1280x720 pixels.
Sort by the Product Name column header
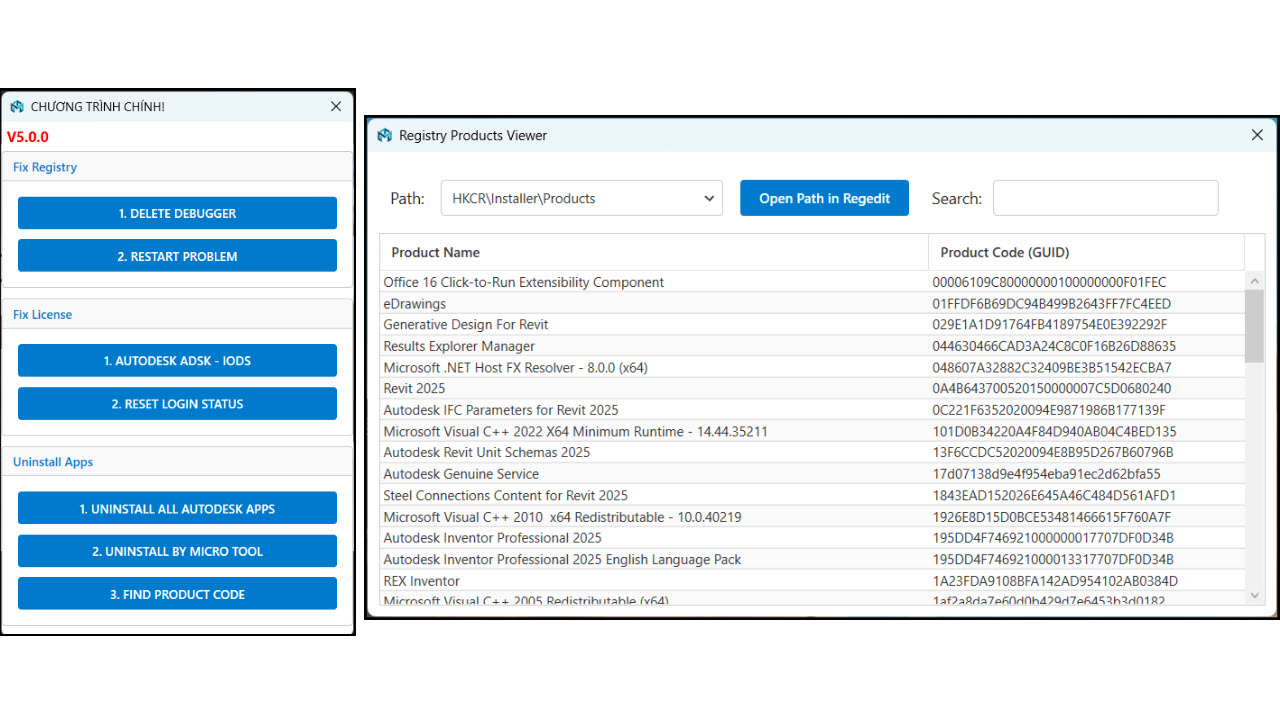coord(654,252)
